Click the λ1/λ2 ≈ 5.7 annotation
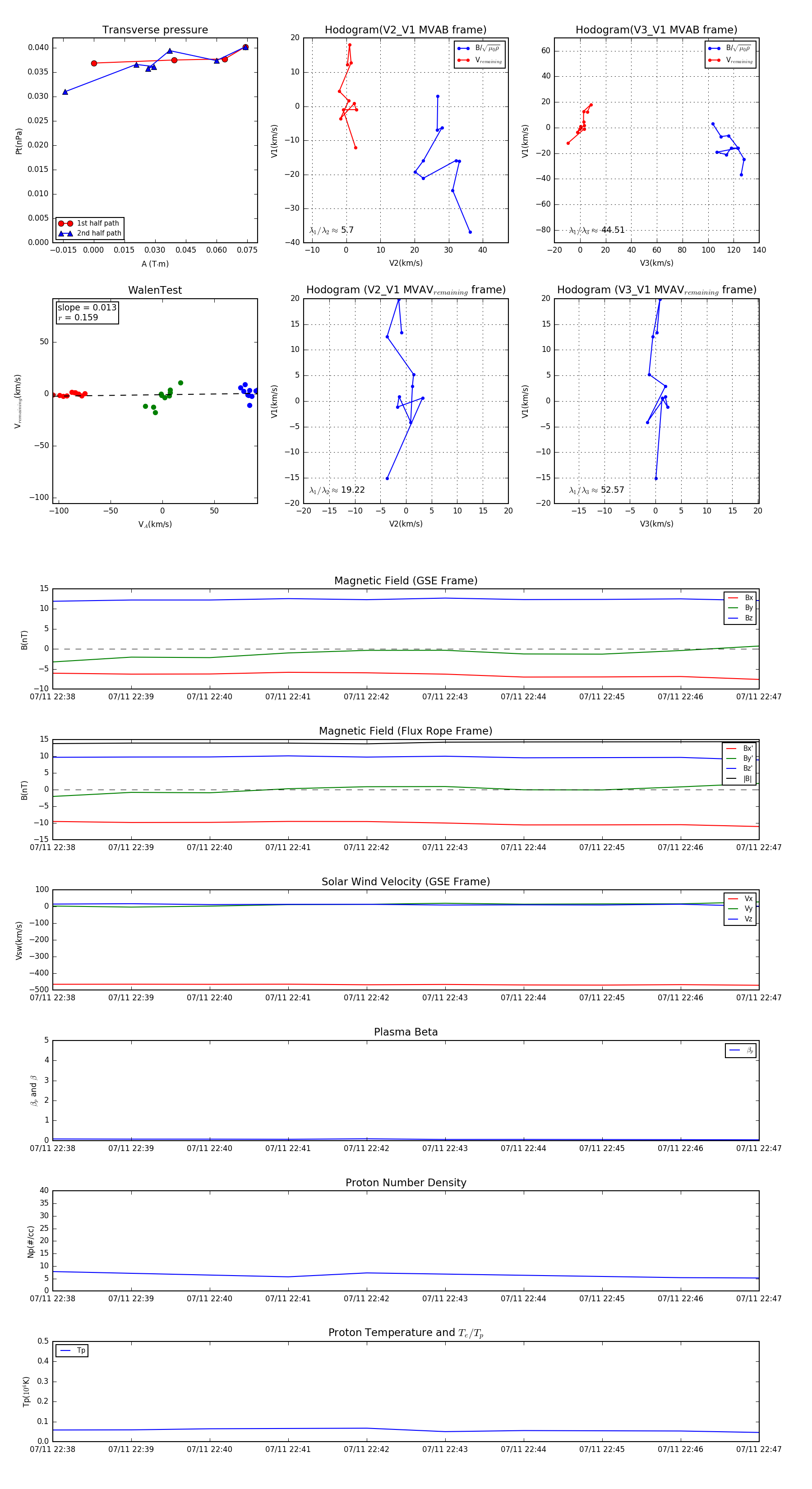Screen dimensions: 812x1489 331,230
